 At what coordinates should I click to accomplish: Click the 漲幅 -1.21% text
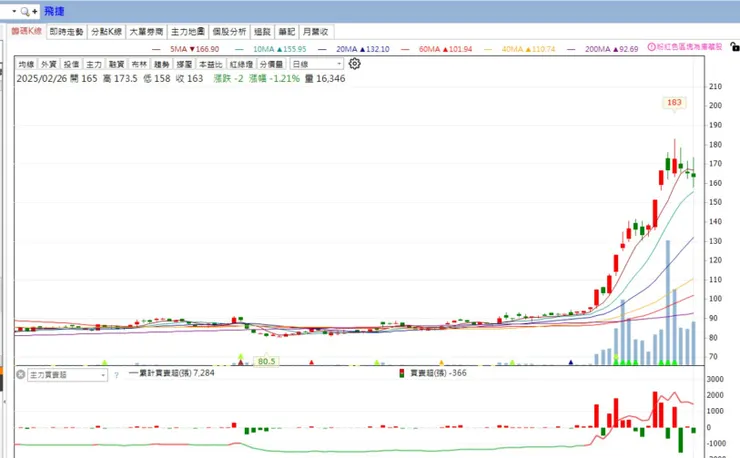(x=274, y=79)
